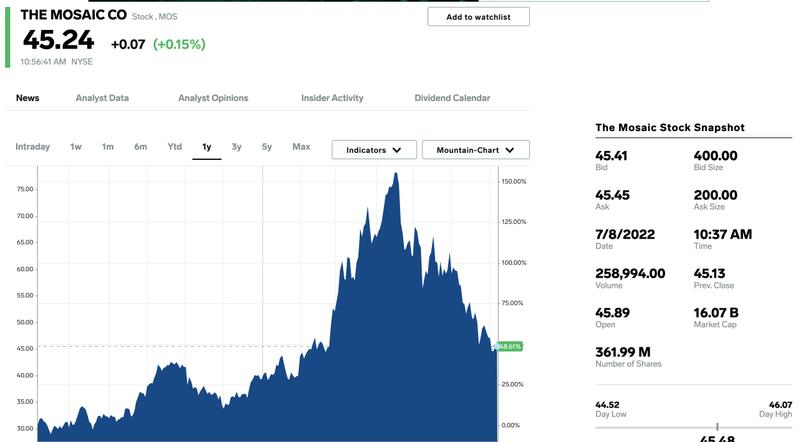Click the 10:56:41 AM NYSE timestamp
Viewport: 800px width, 442px height.
point(57,62)
